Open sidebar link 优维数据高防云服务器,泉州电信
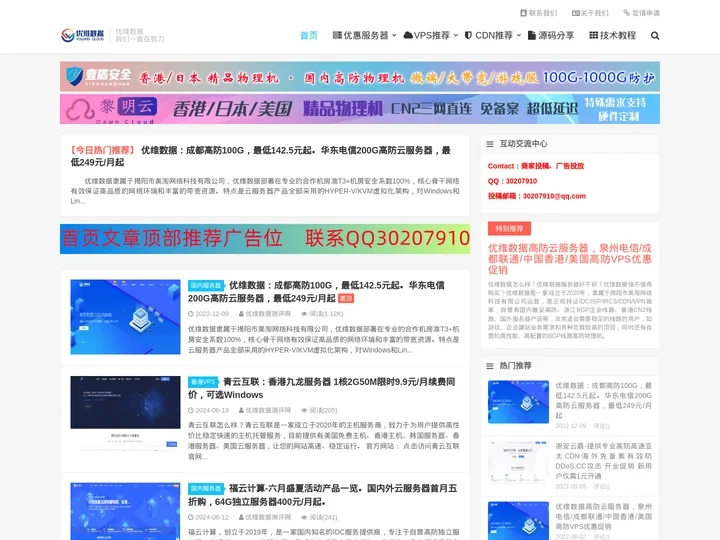 pyautogui.click(x=603, y=517)
